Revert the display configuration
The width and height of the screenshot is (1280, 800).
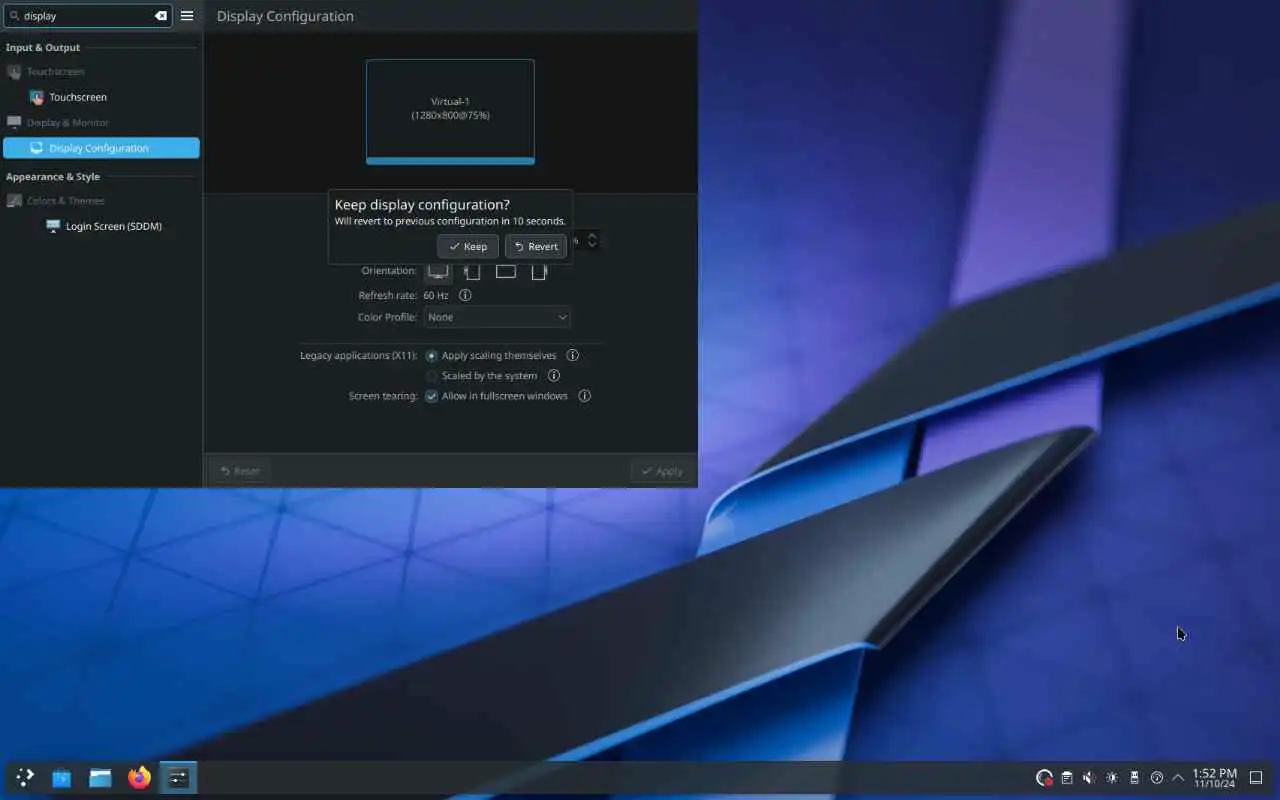point(536,246)
